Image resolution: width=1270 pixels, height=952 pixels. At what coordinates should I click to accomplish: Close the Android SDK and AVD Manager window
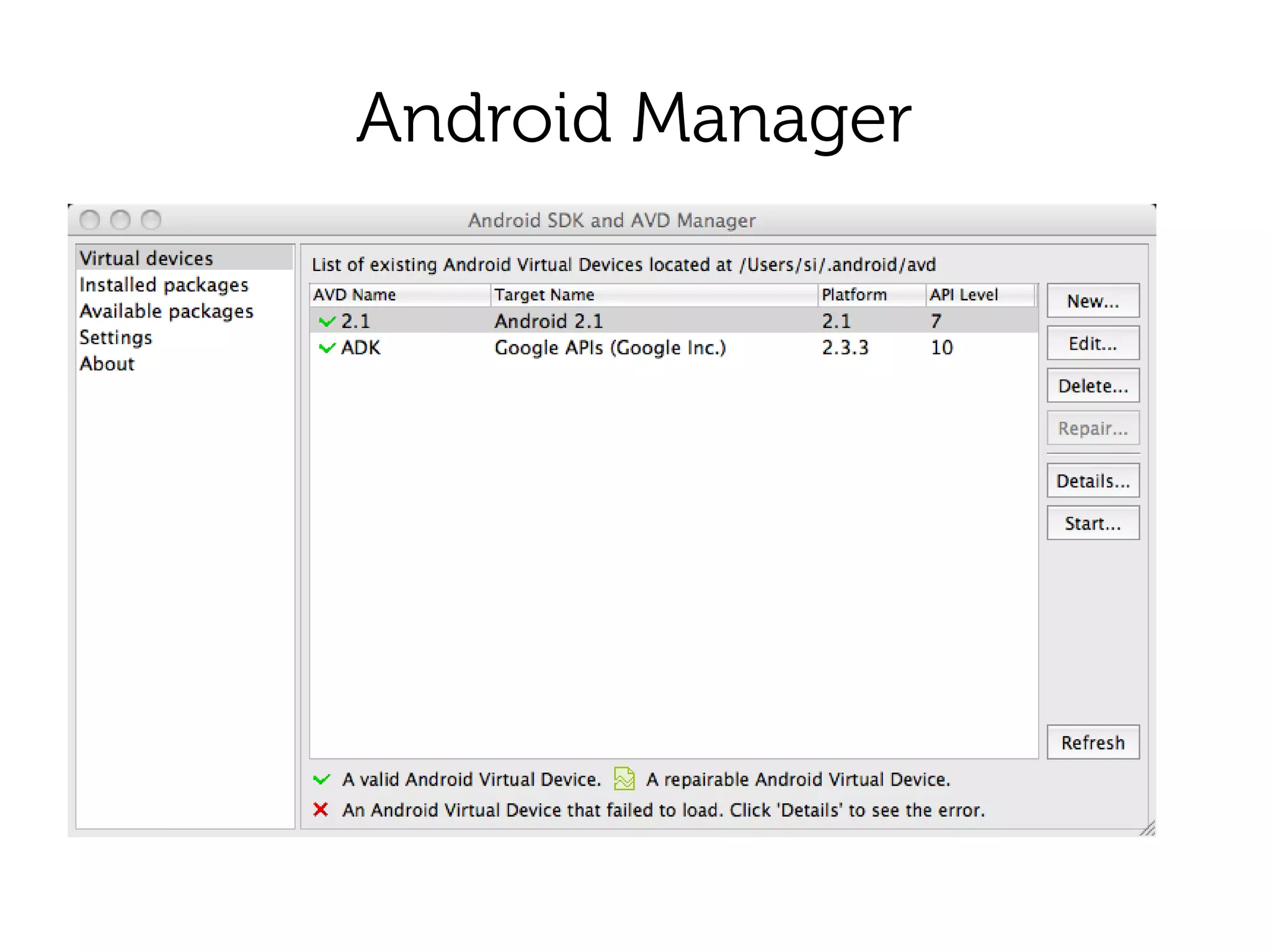(x=90, y=220)
